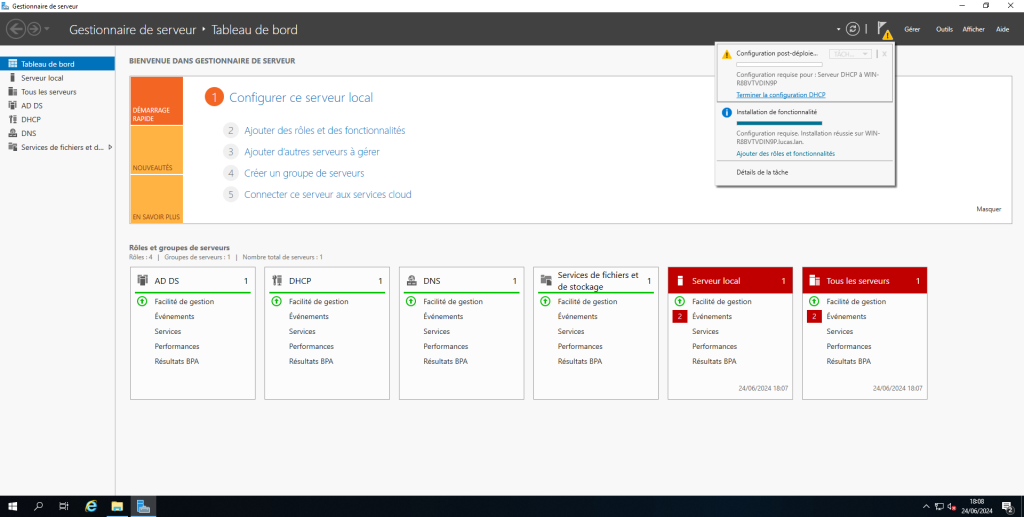Select the DNS icon in the sidebar

[12, 133]
